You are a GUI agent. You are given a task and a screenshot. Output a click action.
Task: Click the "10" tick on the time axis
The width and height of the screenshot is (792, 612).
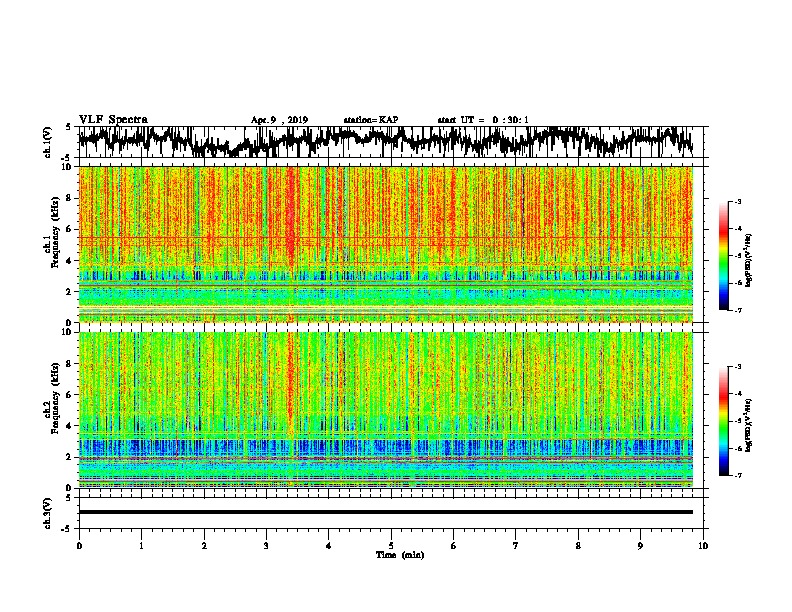point(703,546)
